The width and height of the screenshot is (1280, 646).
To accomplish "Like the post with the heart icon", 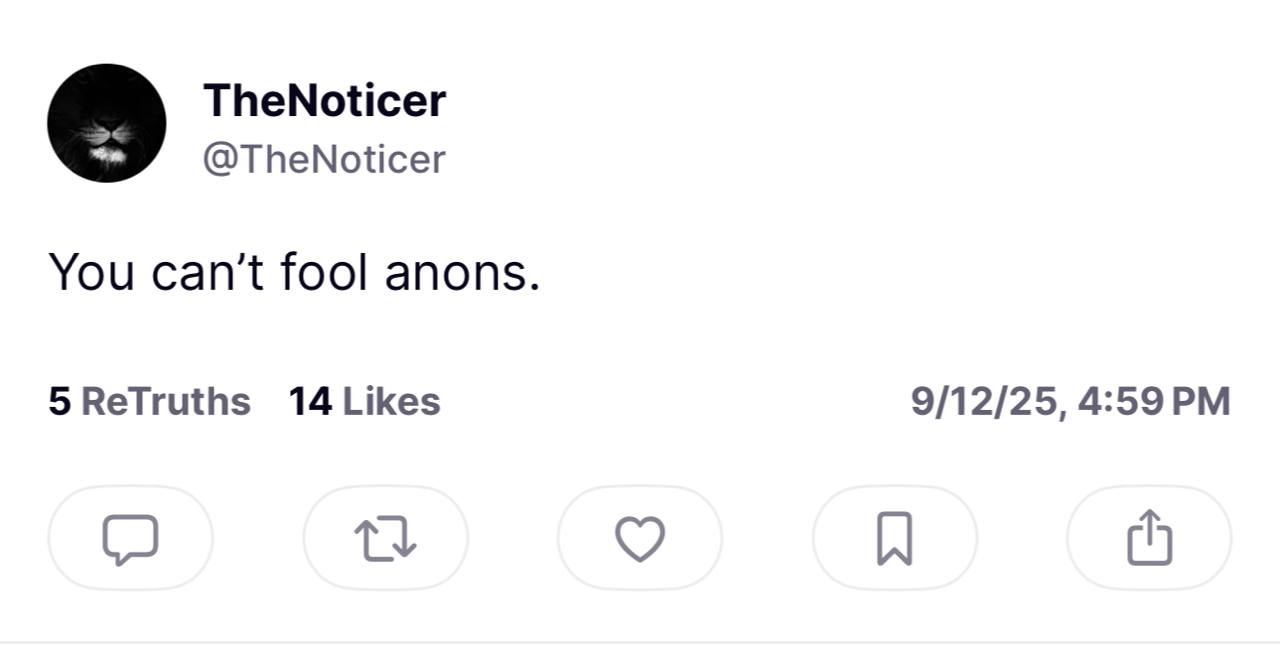I will point(640,538).
